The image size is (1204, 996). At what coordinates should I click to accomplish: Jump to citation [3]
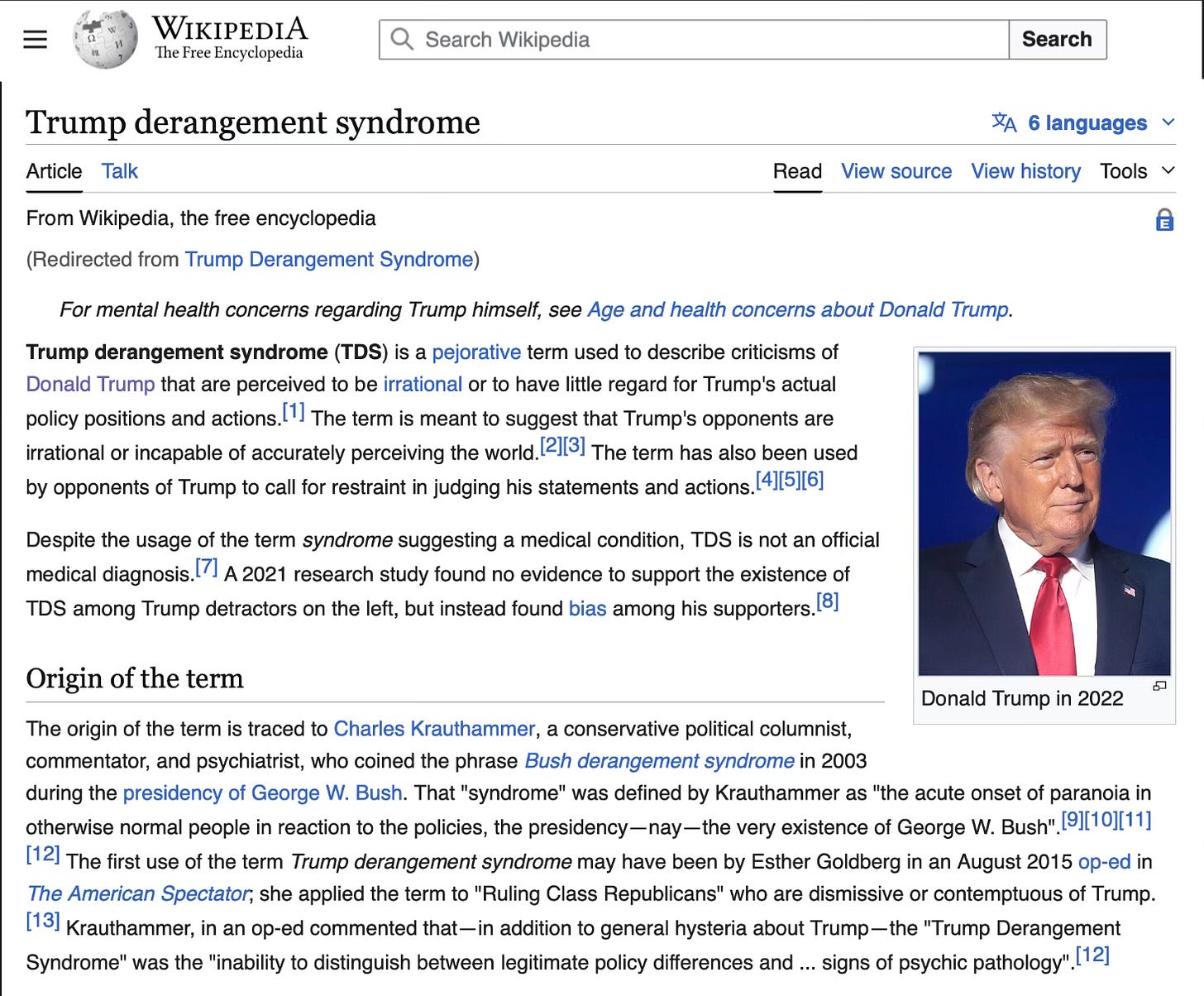point(574,446)
